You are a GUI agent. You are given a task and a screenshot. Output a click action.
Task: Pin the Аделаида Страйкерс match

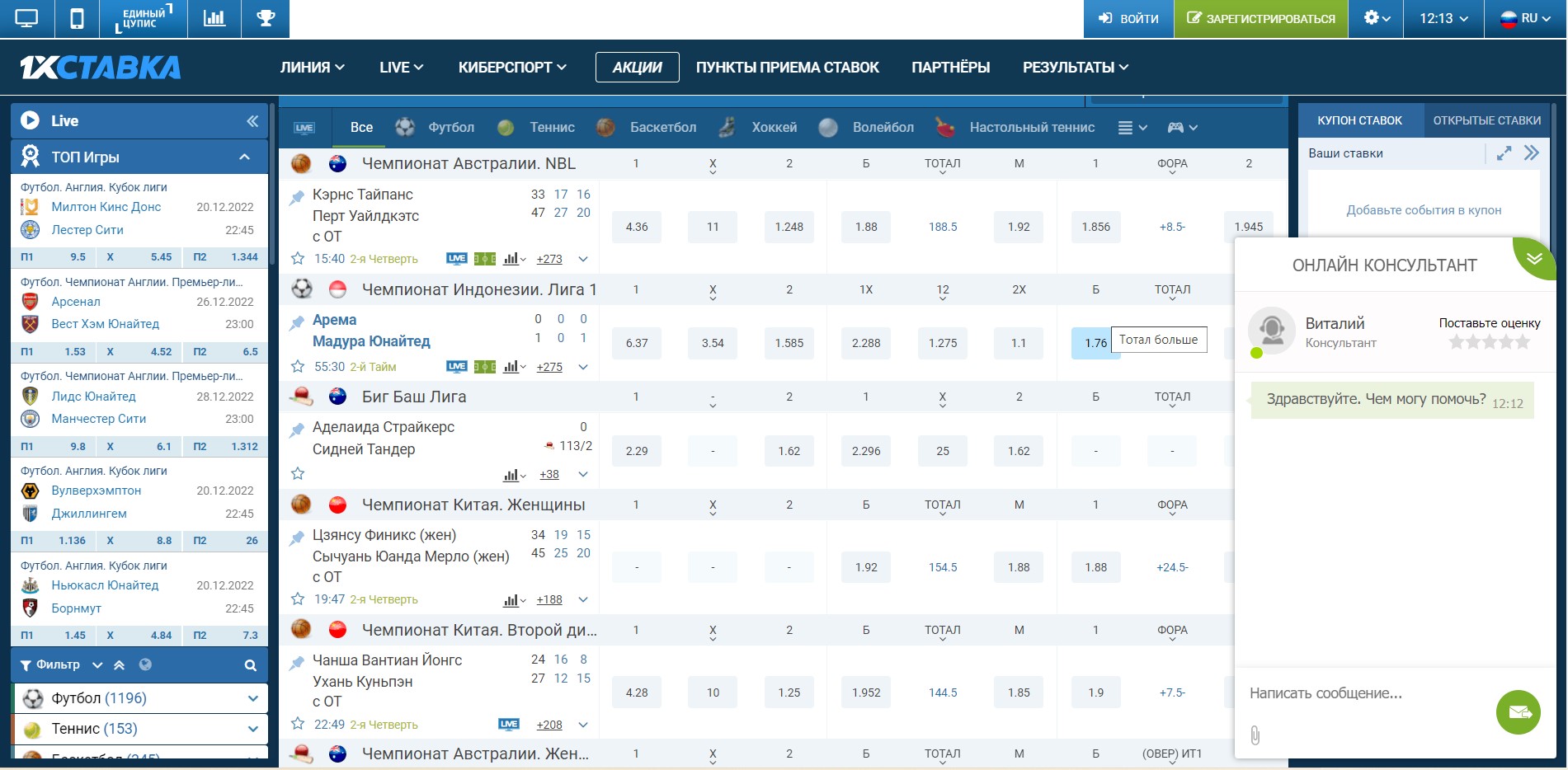297,430
